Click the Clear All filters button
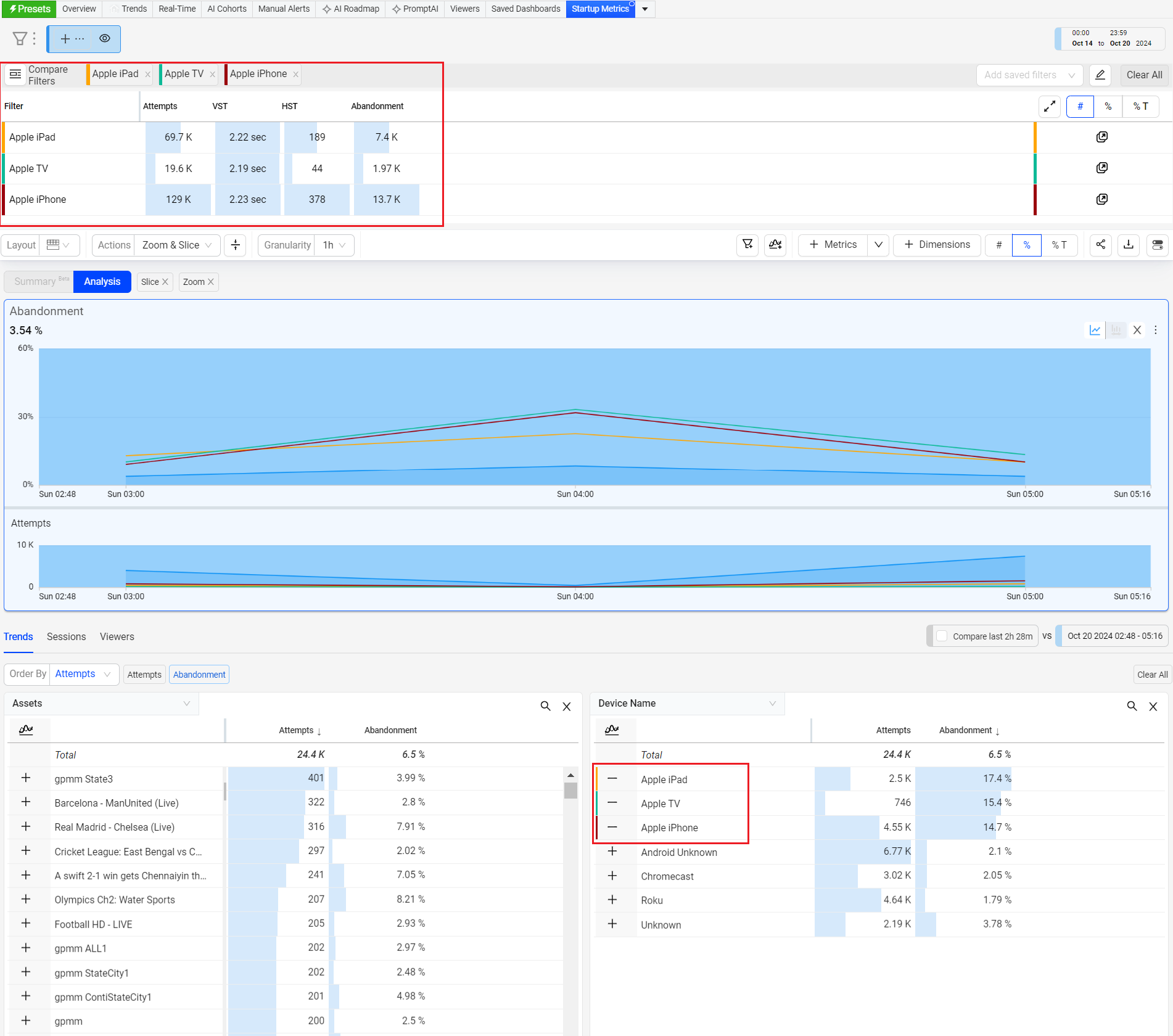The image size is (1173, 1036). point(1144,75)
